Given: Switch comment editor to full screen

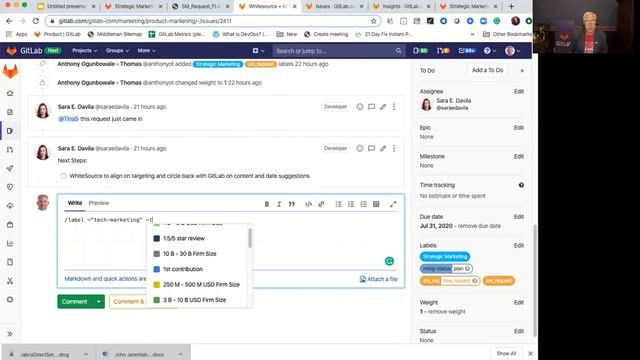Looking at the screenshot, I should [x=393, y=204].
